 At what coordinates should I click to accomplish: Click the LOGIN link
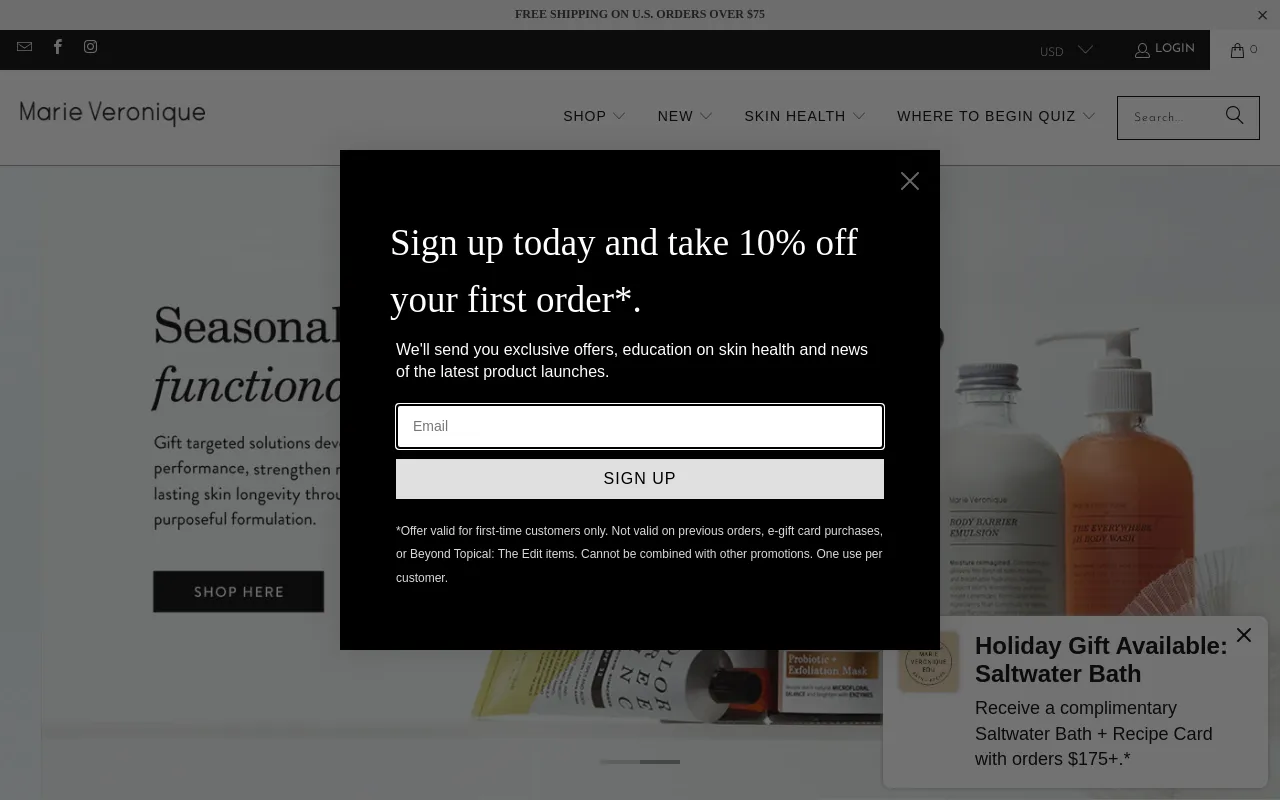coord(1165,49)
